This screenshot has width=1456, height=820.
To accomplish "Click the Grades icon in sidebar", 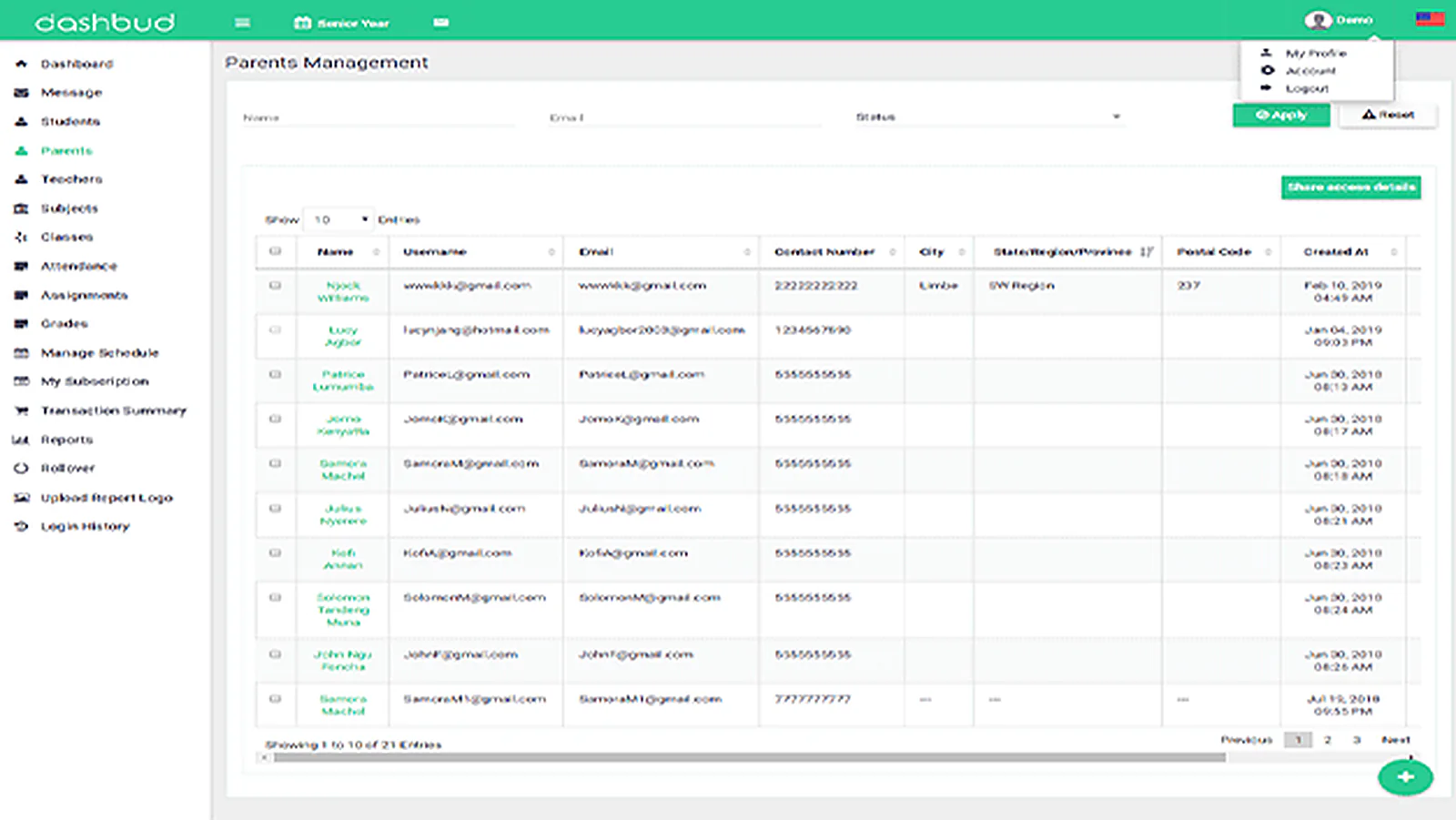I will [x=21, y=323].
